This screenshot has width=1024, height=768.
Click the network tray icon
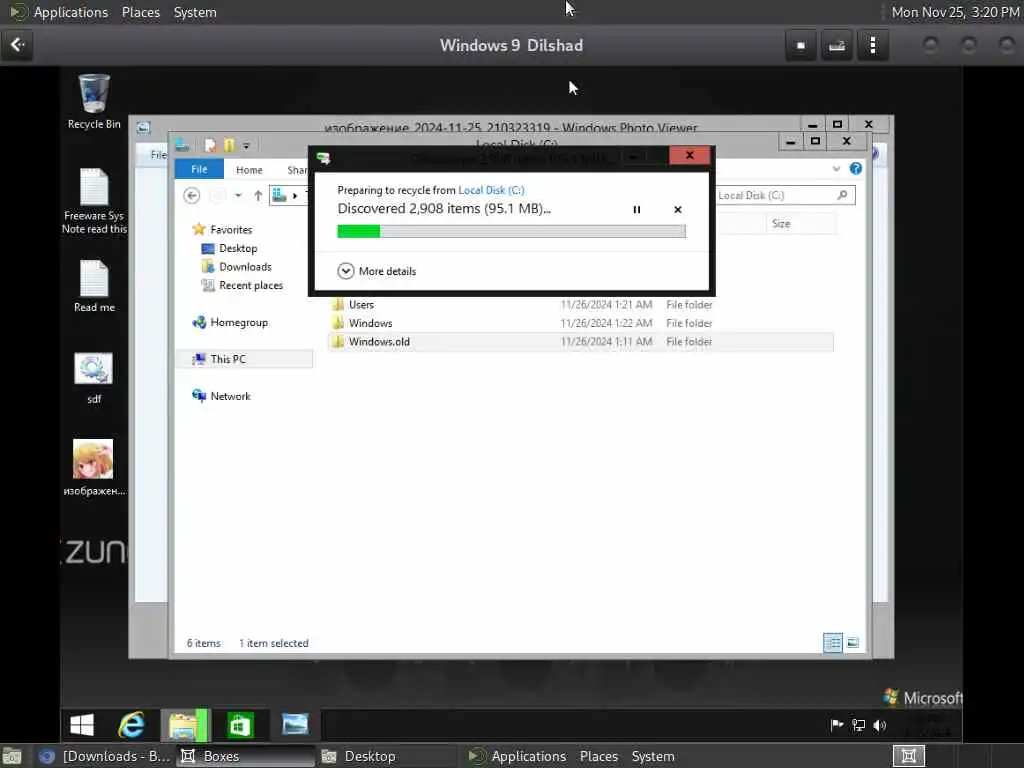[858, 725]
